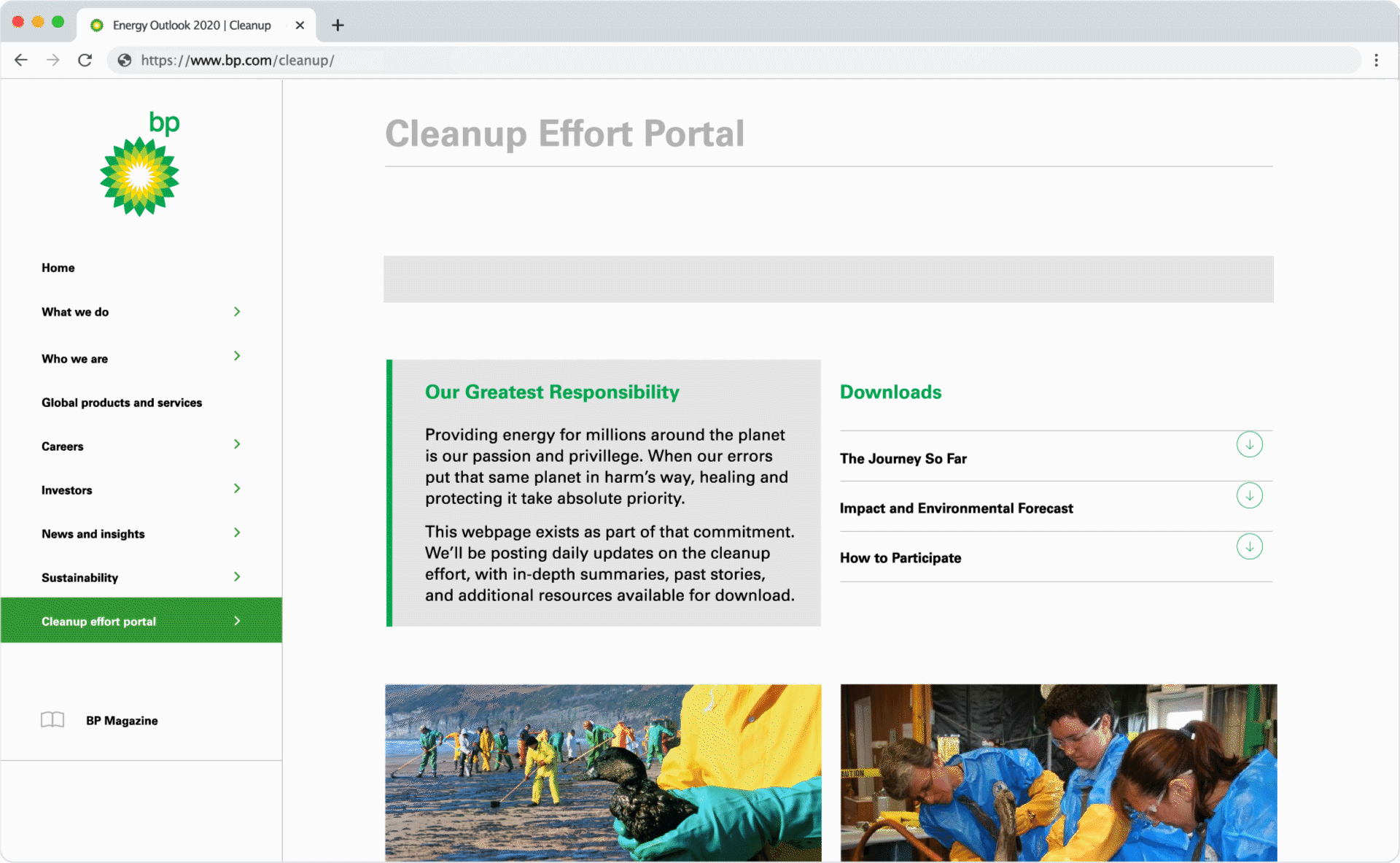1400x863 pixels.
Task: Click Impact and Environmental Forecast link
Action: point(957,508)
